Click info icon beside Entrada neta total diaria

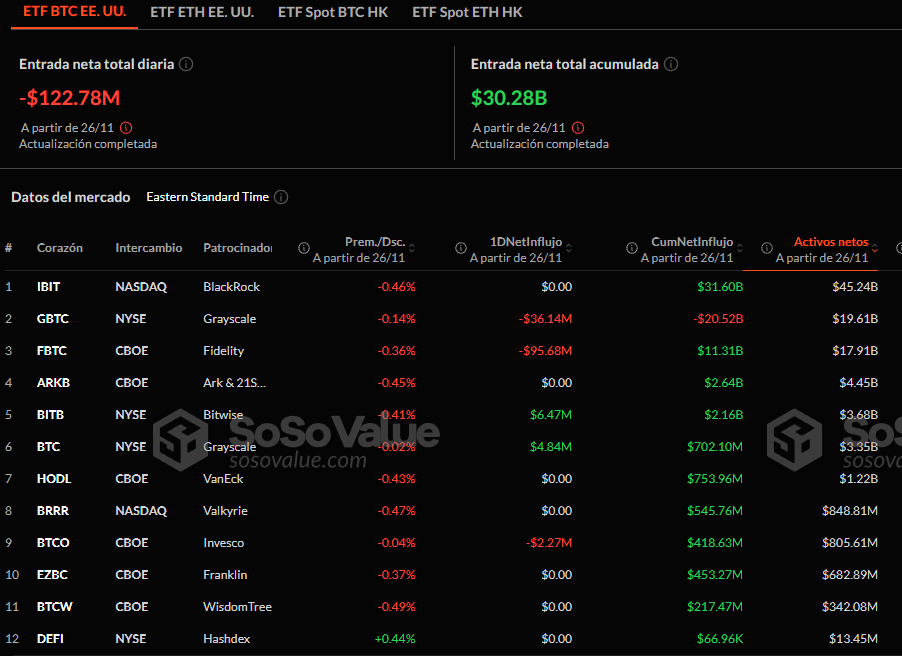pos(186,64)
